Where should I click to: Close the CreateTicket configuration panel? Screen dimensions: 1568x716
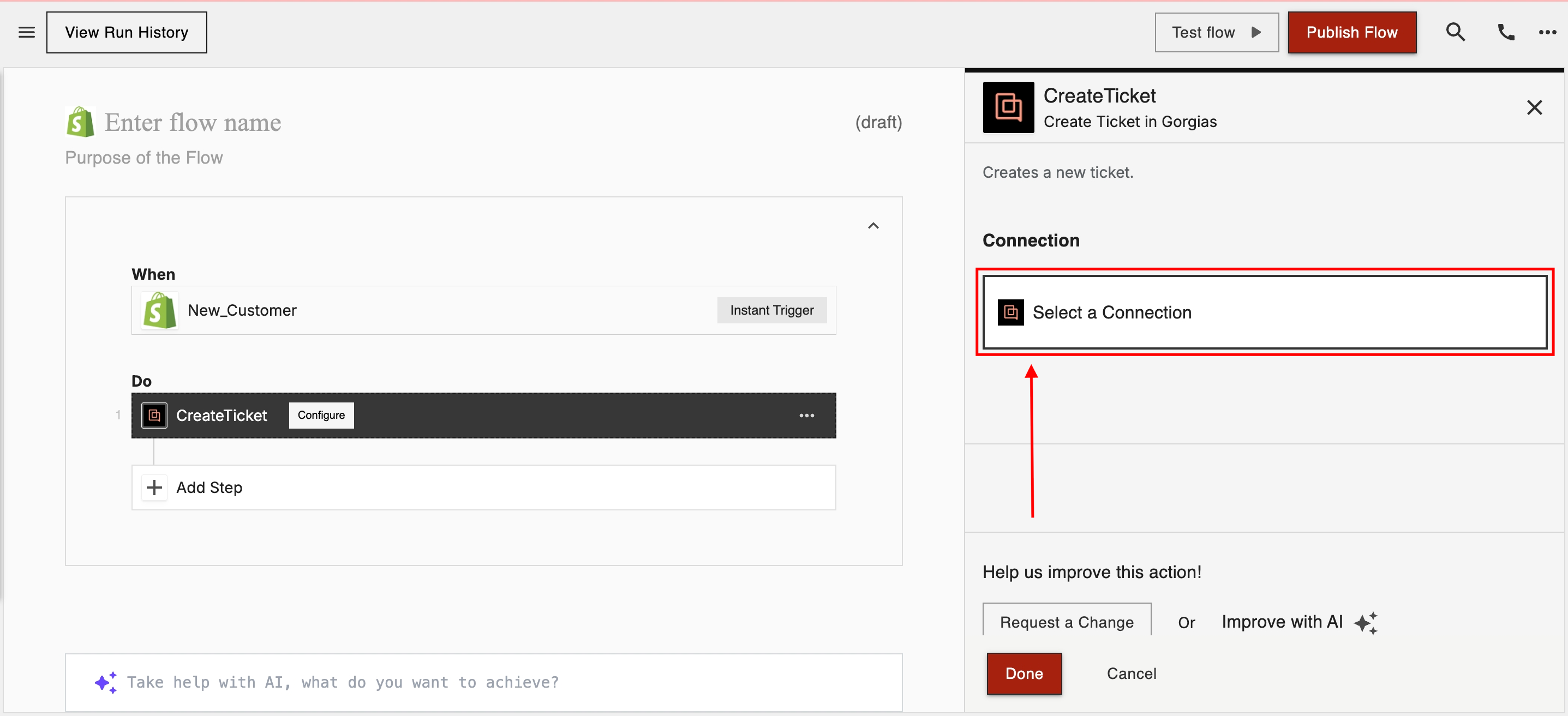pyautogui.click(x=1534, y=107)
